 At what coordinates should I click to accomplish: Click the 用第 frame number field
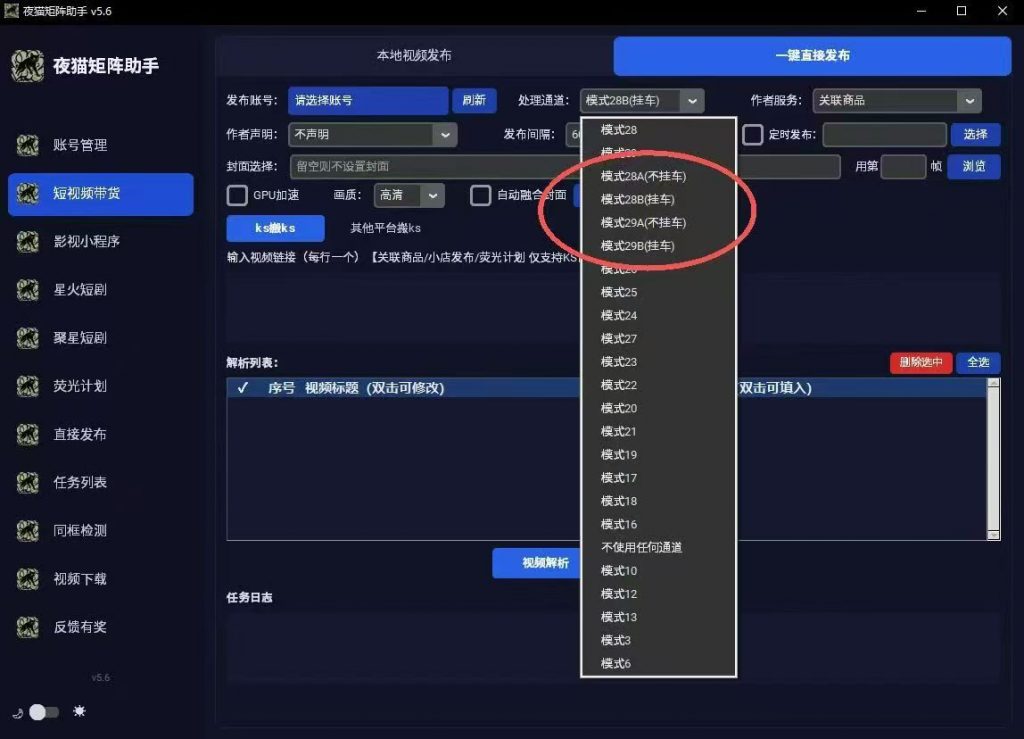[903, 166]
